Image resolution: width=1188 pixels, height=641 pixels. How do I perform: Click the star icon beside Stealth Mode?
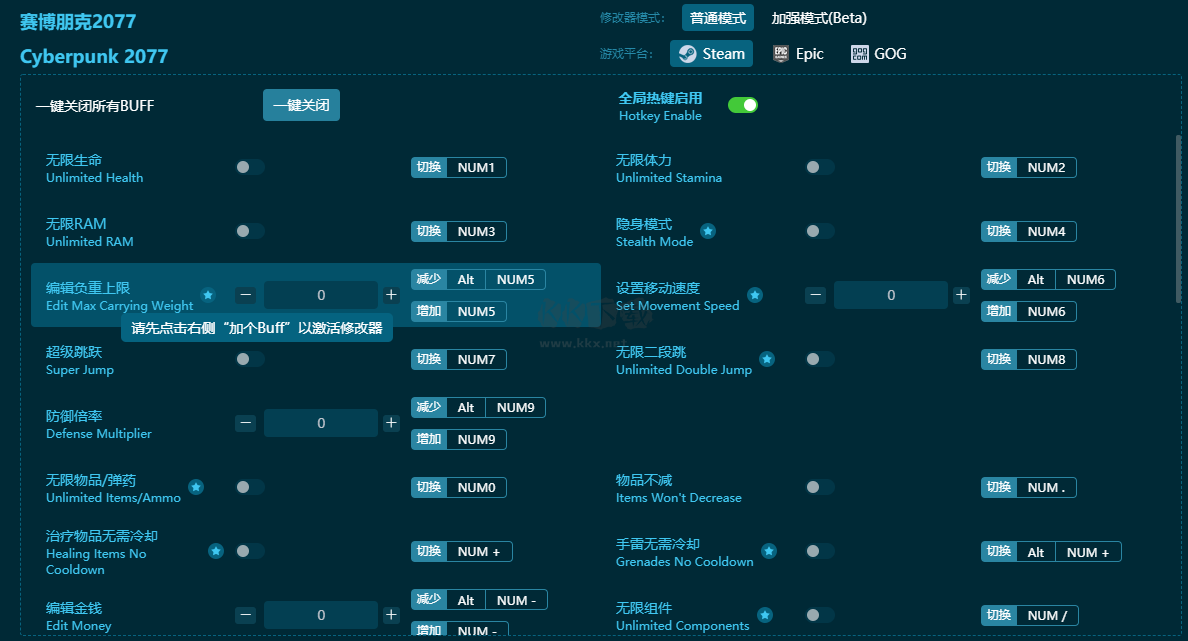[x=708, y=231]
